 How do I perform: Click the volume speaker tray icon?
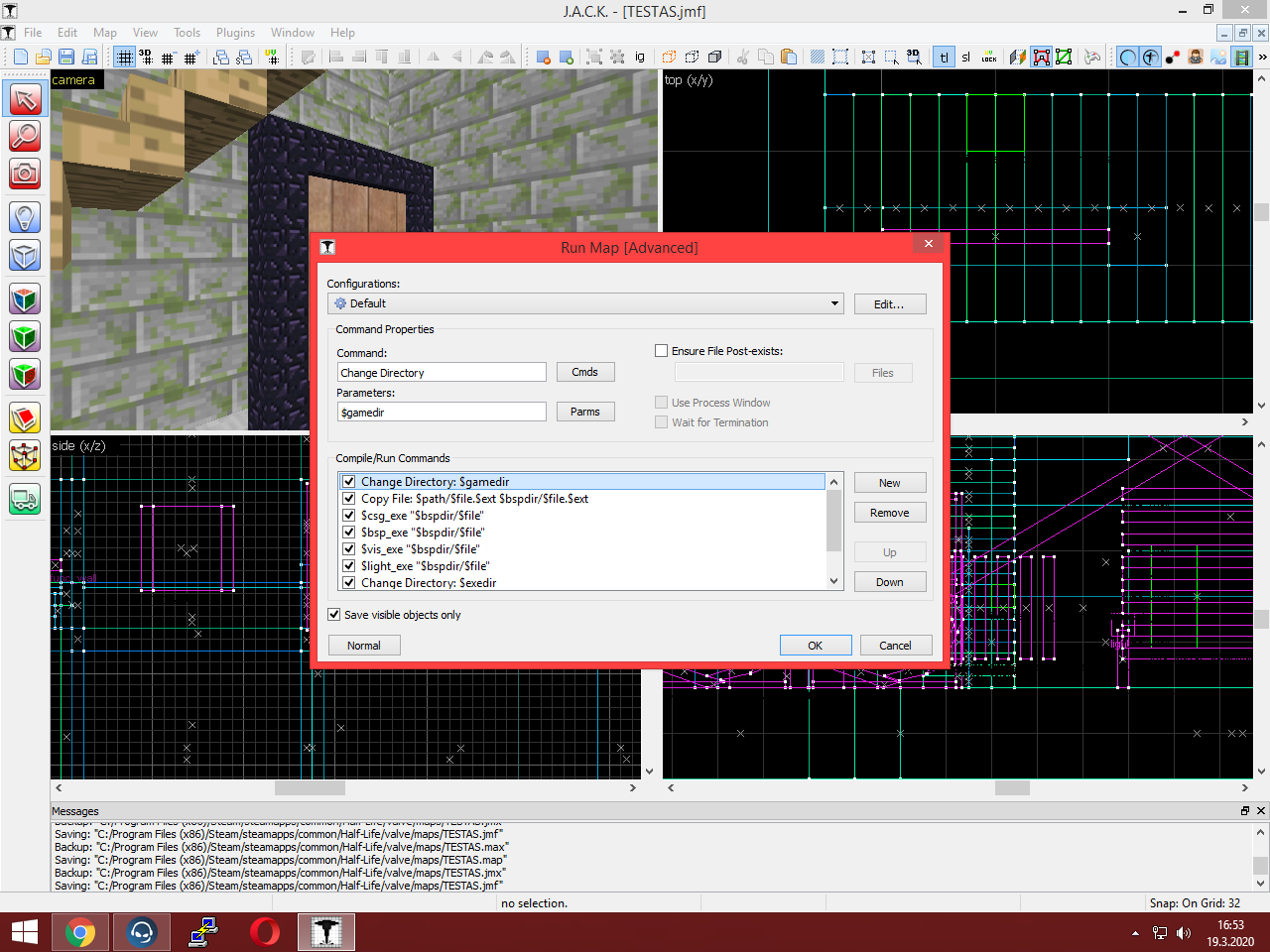(x=1184, y=933)
